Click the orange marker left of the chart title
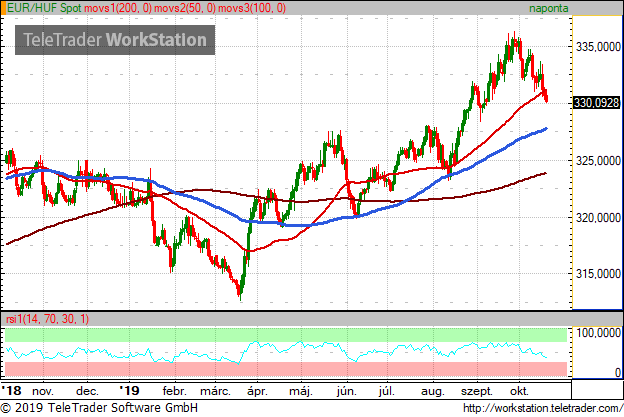The image size is (624, 417). click(3, 8)
